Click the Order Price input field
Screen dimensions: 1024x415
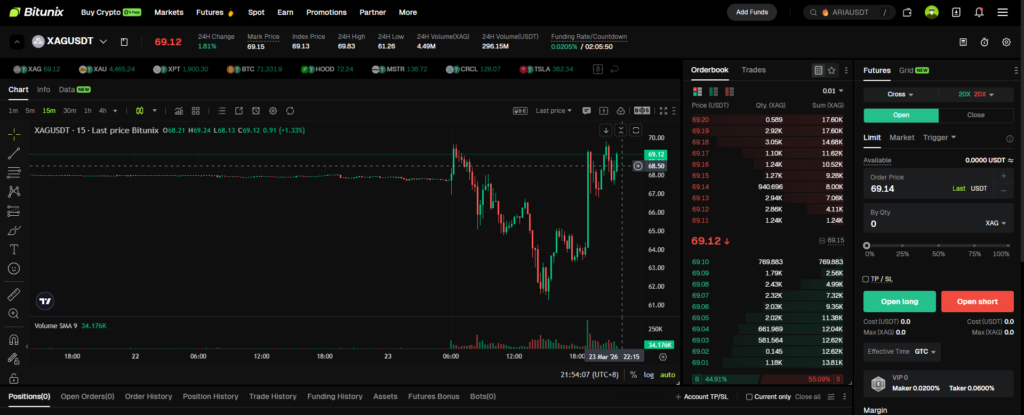pyautogui.click(x=938, y=184)
